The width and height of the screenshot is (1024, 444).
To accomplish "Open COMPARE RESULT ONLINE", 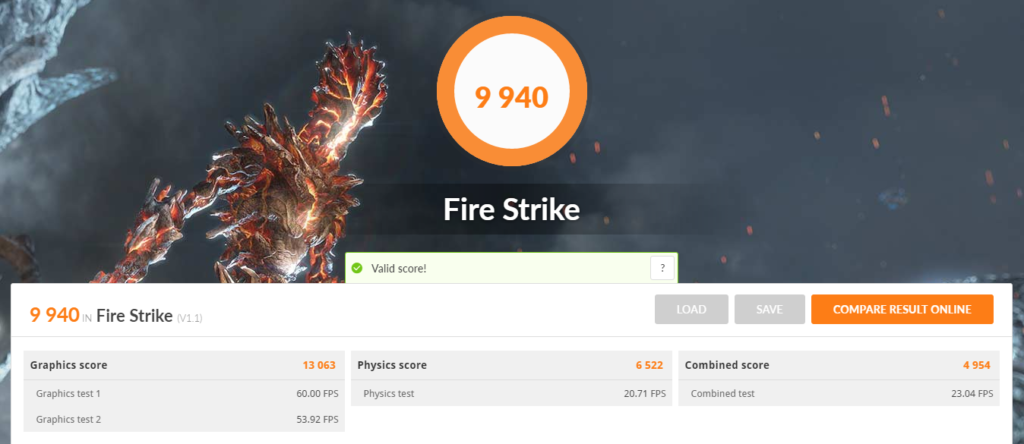I will tap(902, 309).
